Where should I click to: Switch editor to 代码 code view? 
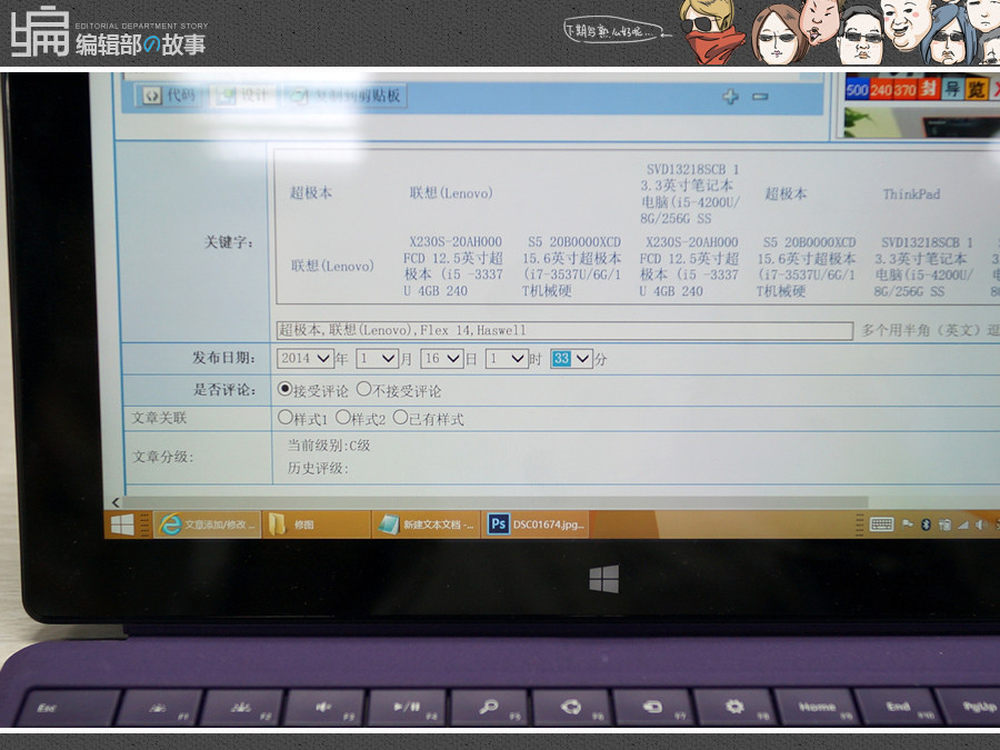(170, 96)
